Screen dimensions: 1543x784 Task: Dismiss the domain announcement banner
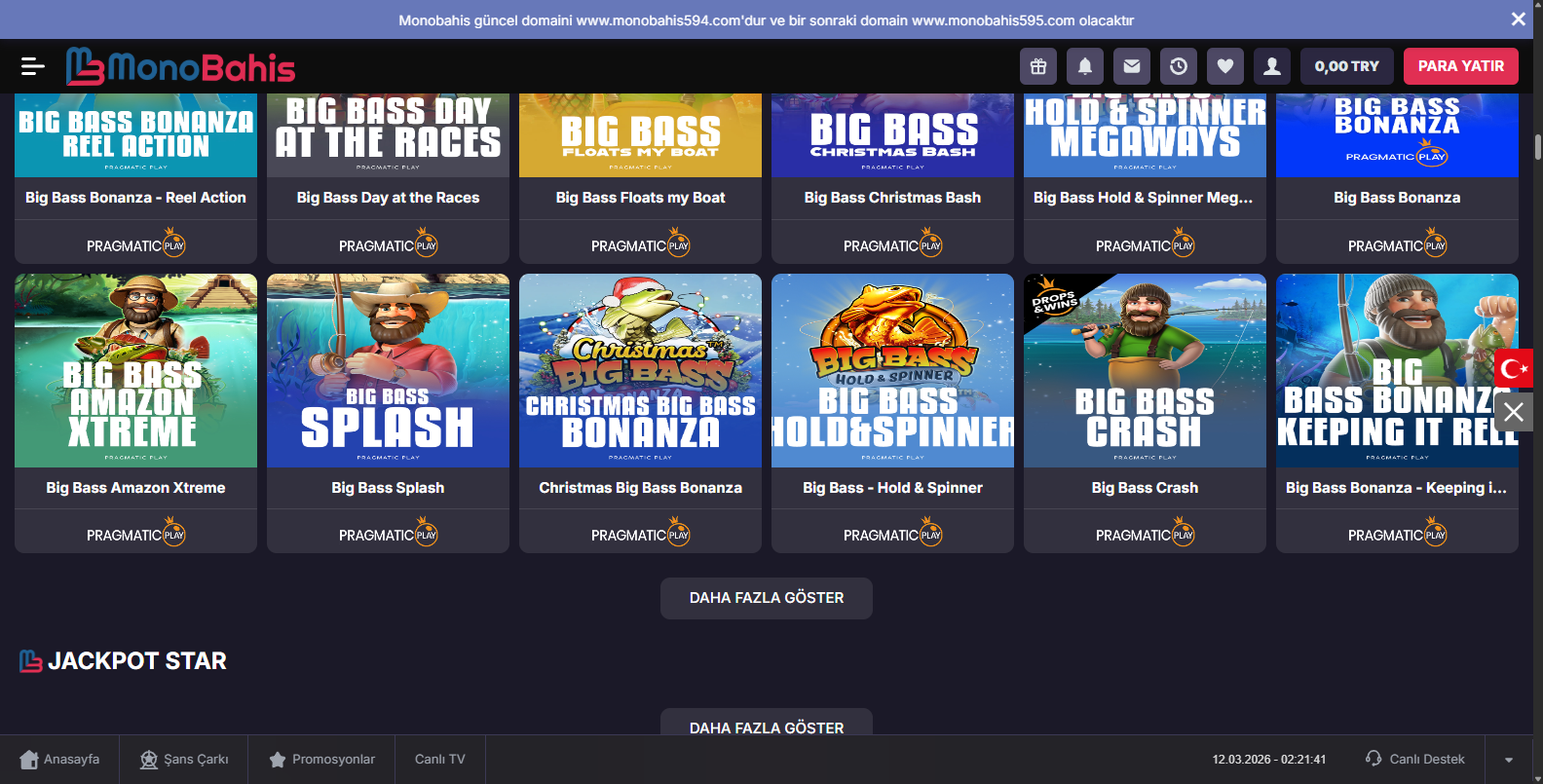[x=1518, y=19]
